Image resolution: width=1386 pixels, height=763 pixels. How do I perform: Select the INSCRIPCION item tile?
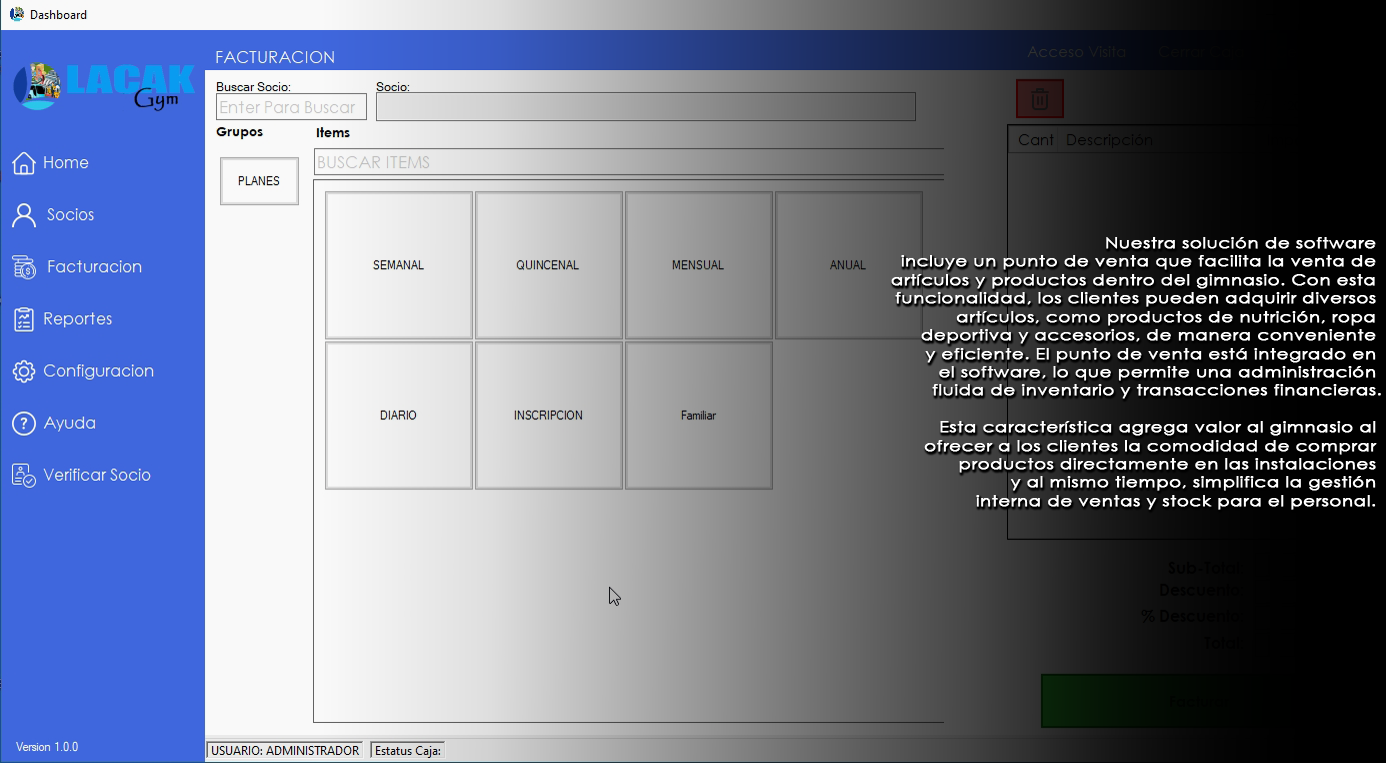tap(548, 415)
